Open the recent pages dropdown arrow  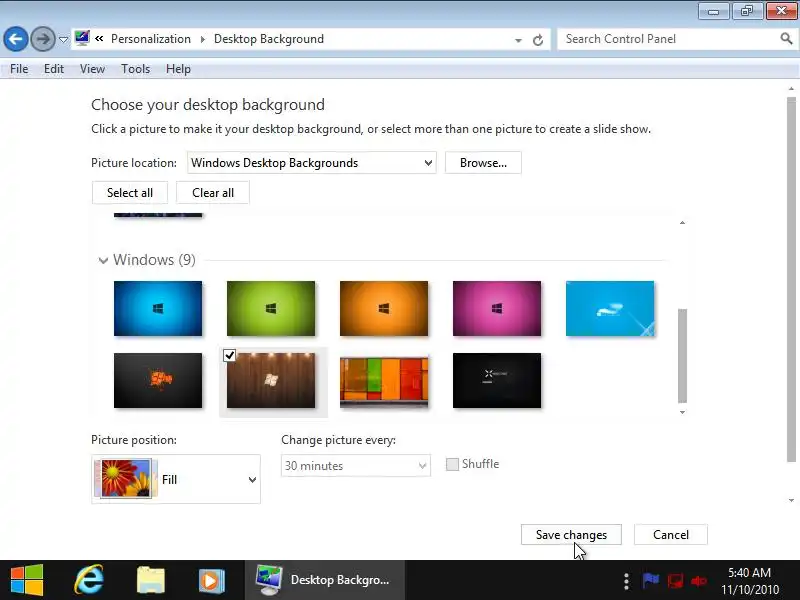click(x=63, y=40)
